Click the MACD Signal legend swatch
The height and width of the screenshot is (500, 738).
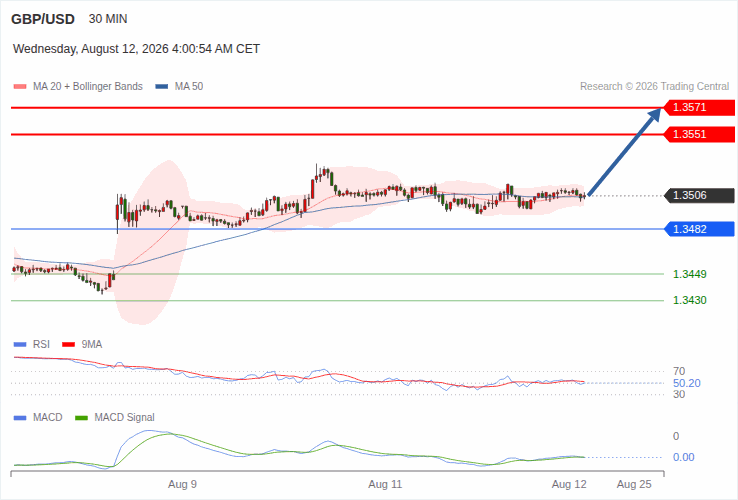click(x=81, y=418)
